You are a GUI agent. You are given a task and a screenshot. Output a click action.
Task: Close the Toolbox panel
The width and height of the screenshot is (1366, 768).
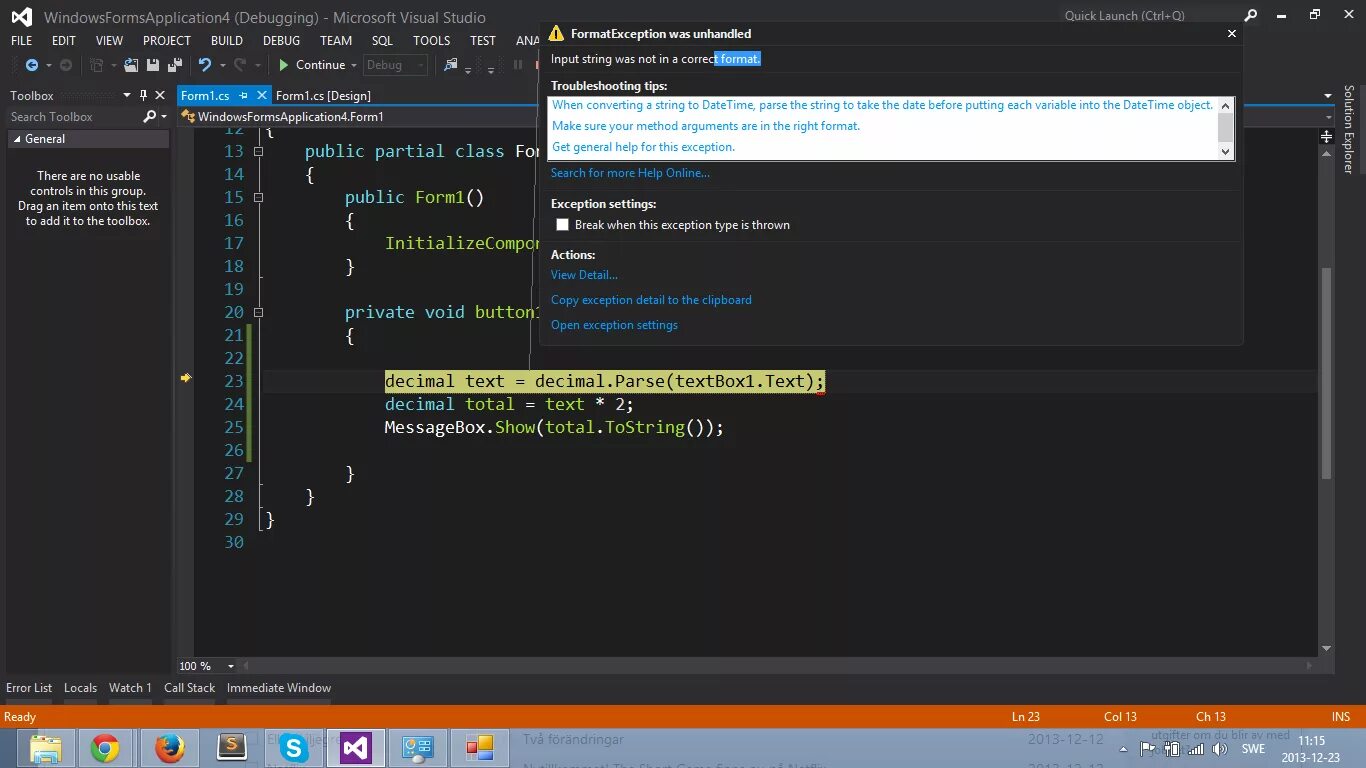[x=160, y=95]
